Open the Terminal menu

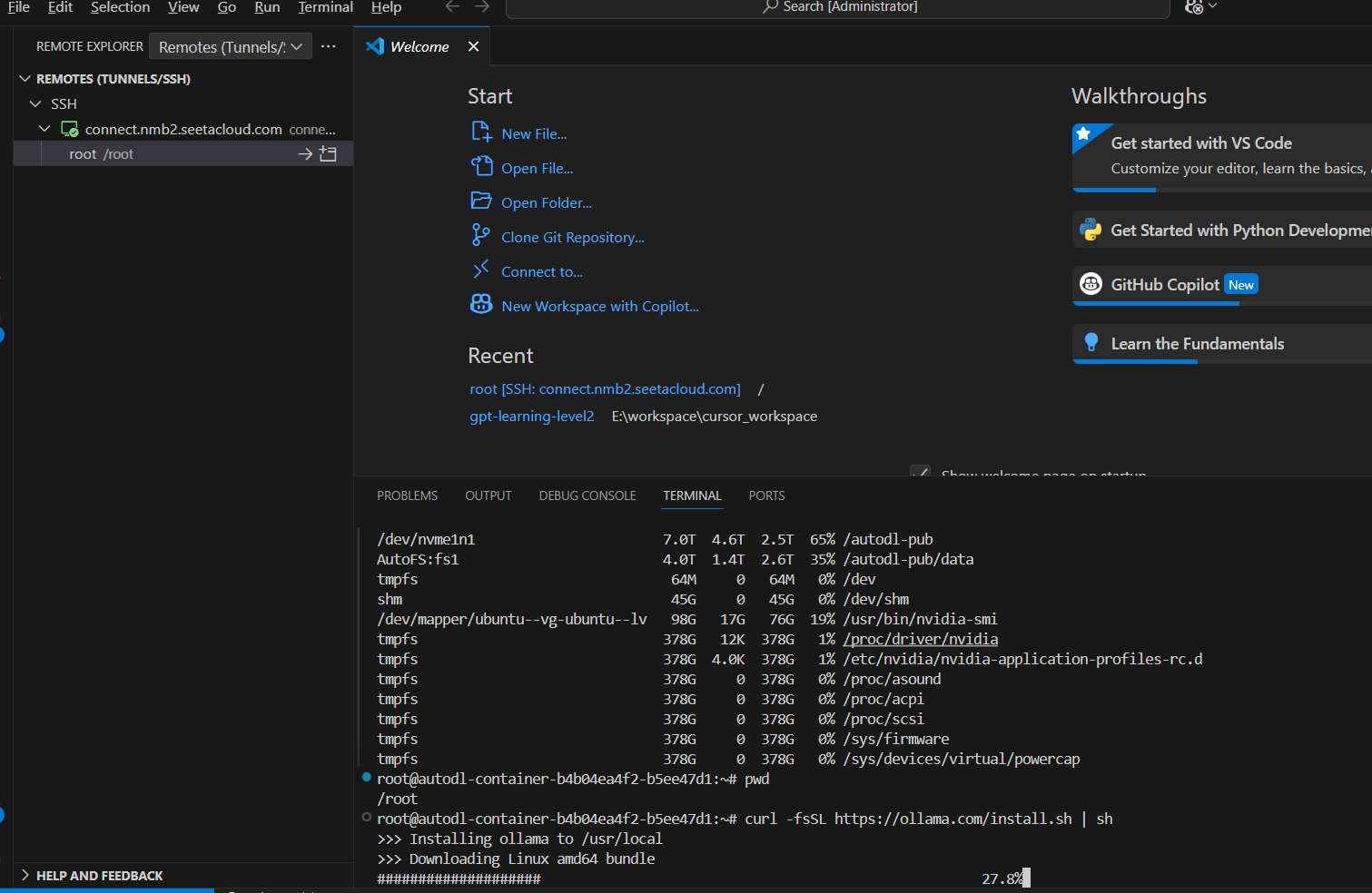point(325,7)
